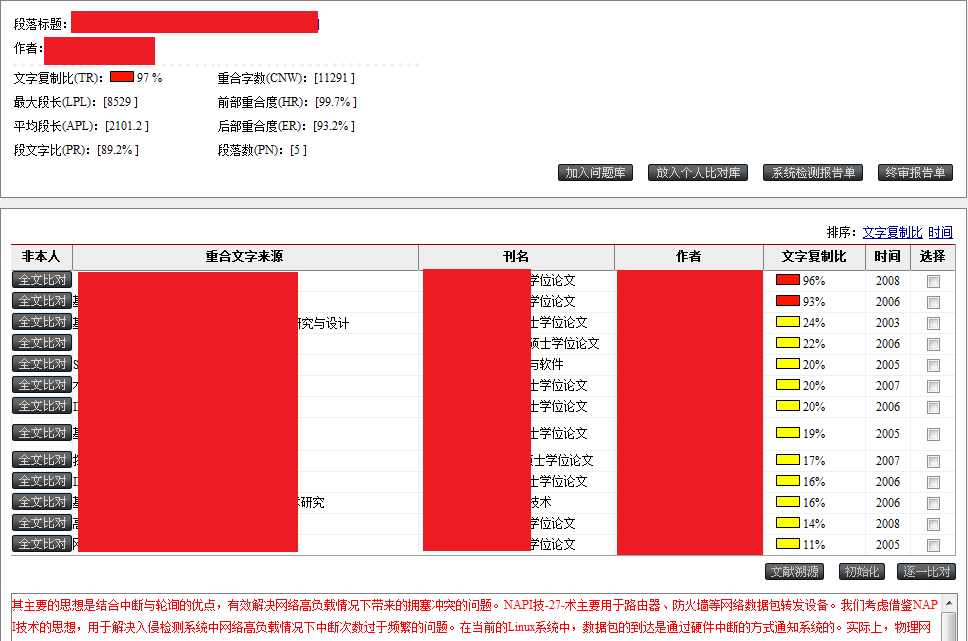Sort results by 时间 link

point(940,232)
